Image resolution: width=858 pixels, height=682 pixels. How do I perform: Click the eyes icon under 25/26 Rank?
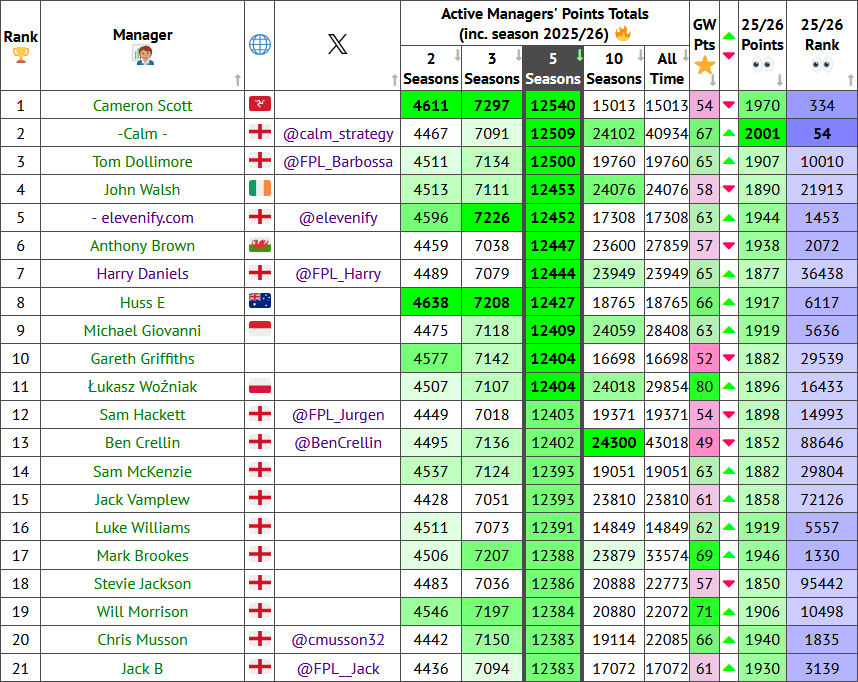(822, 66)
